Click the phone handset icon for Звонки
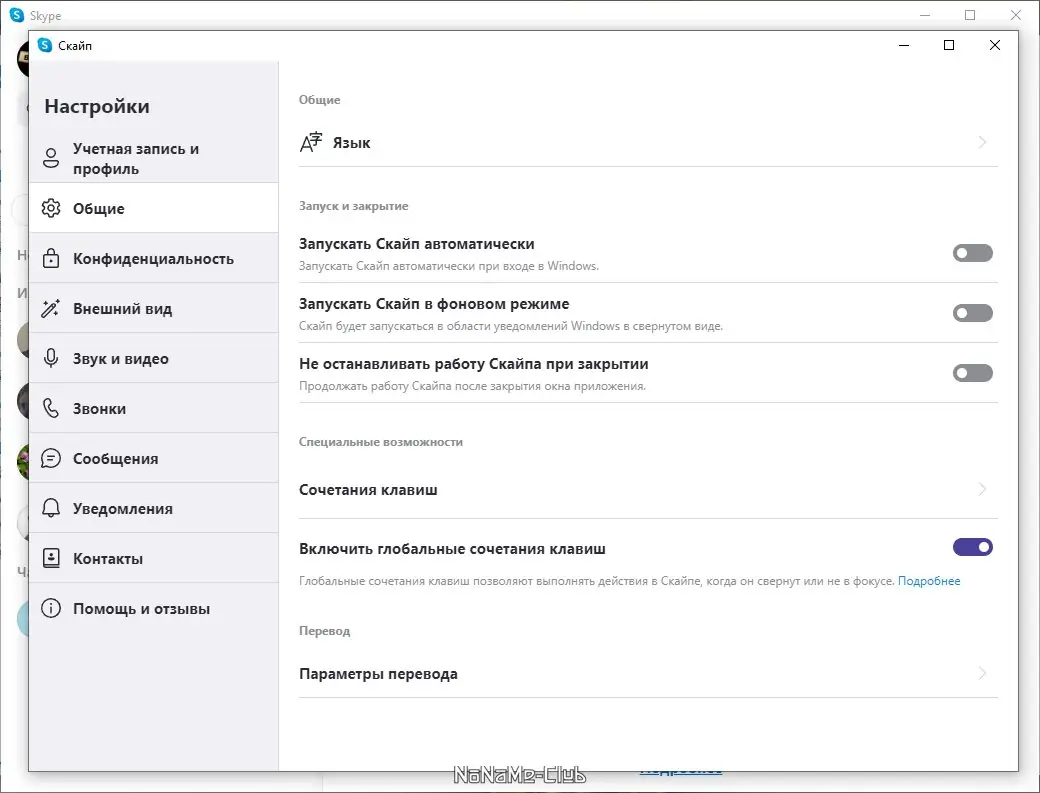 (51, 408)
